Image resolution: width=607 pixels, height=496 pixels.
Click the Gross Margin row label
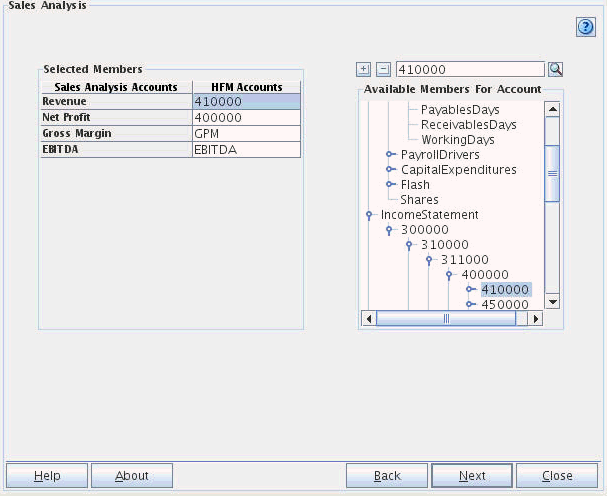point(117,134)
